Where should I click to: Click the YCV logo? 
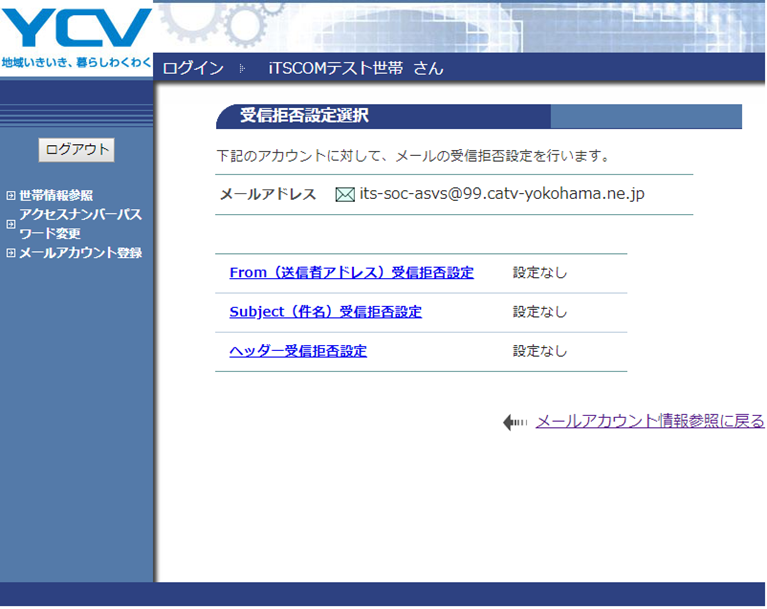click(x=76, y=28)
